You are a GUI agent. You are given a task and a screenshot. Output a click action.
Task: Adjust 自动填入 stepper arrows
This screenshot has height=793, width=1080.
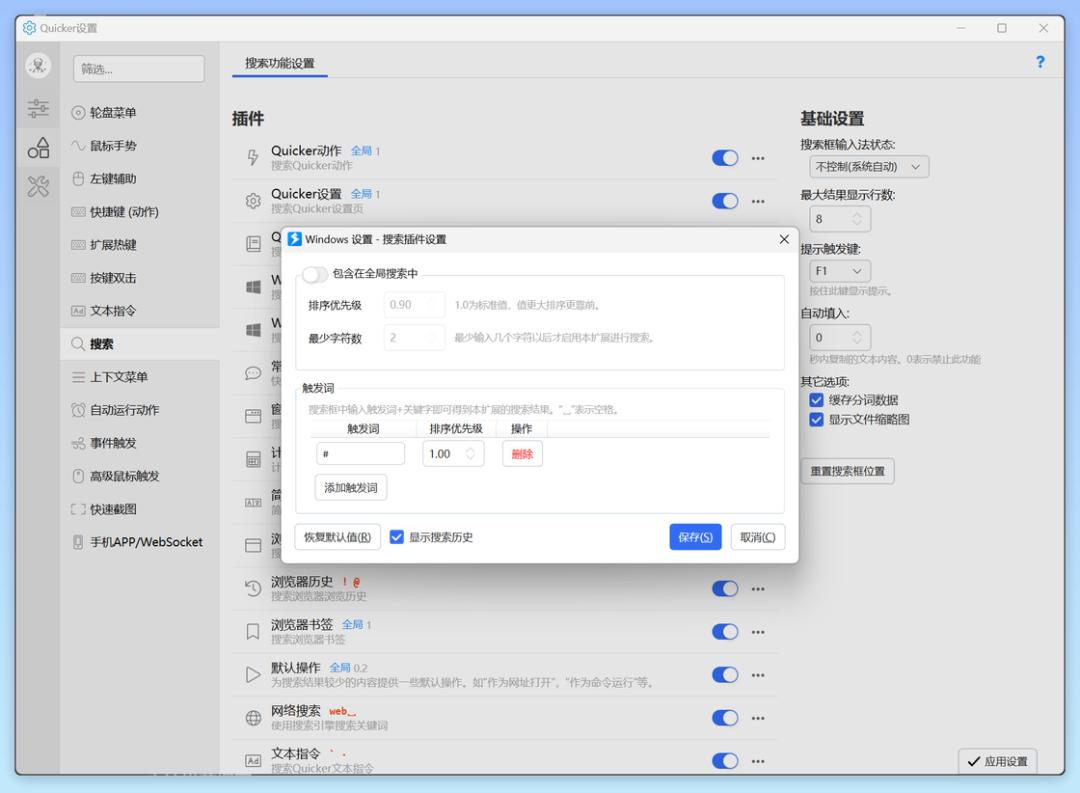point(857,338)
